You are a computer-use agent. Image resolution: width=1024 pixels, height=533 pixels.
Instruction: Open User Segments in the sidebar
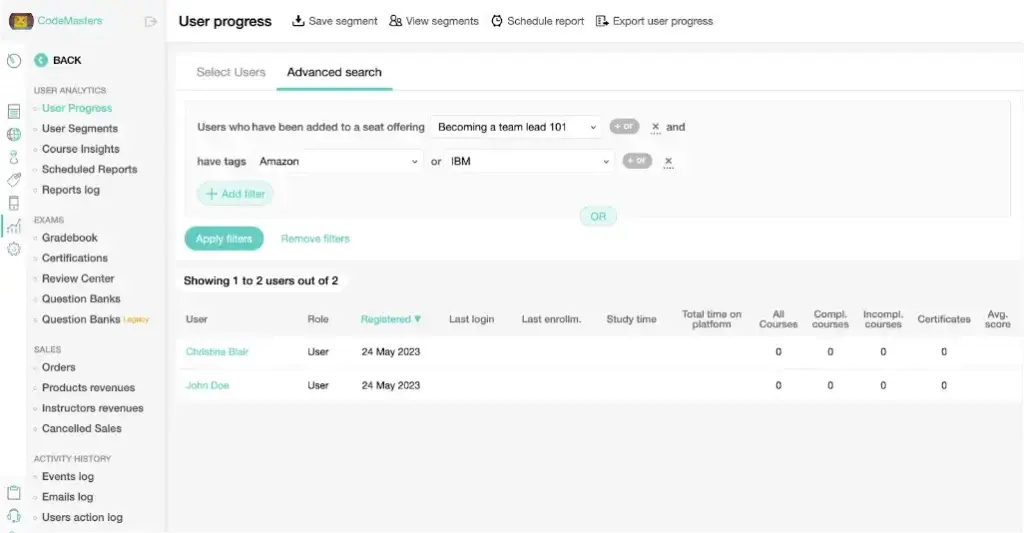[80, 129]
